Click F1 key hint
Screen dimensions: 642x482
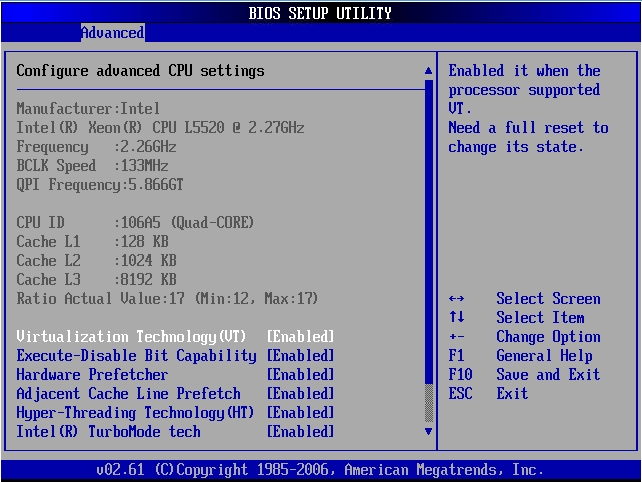tap(457, 355)
